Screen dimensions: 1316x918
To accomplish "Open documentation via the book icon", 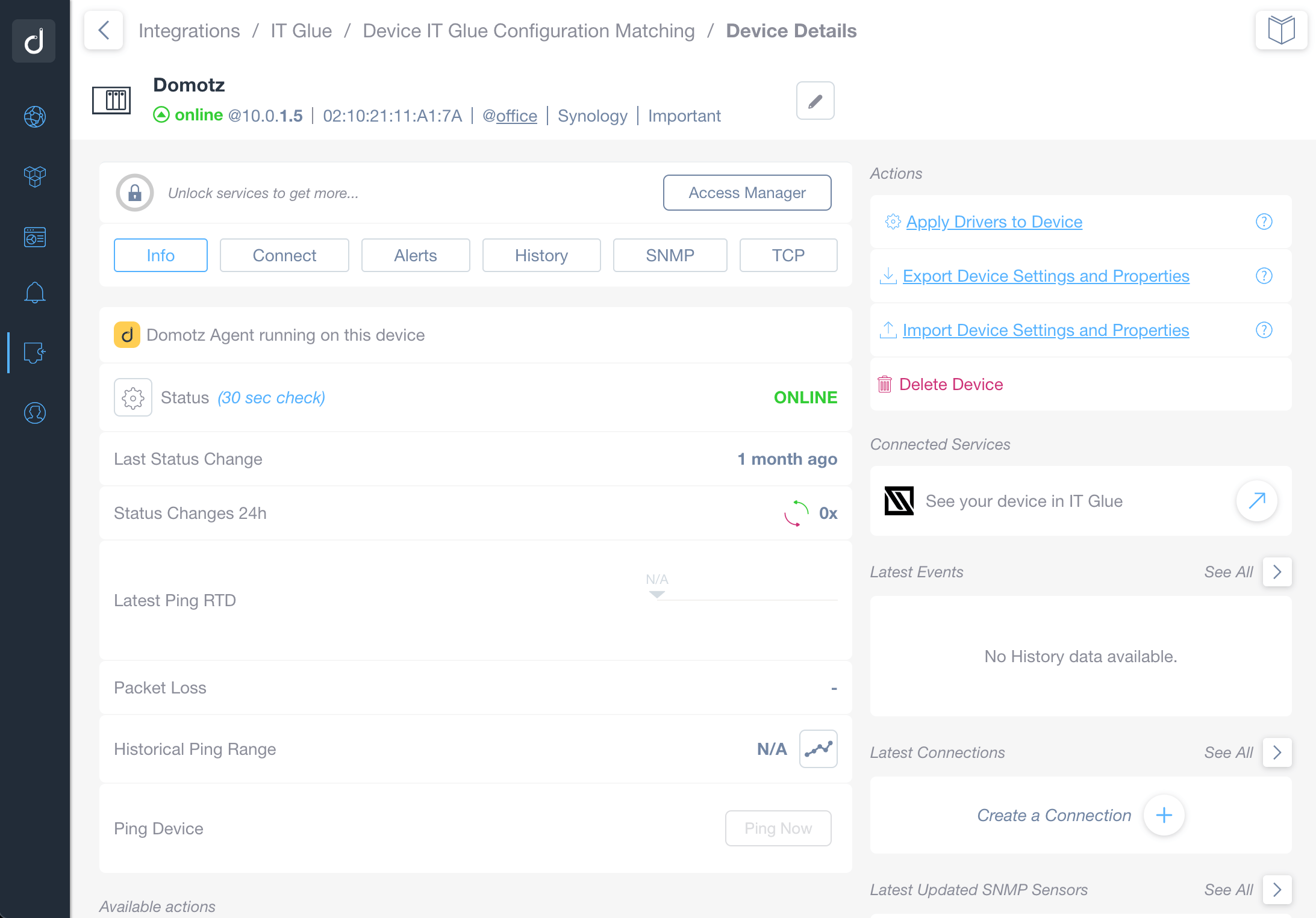I will 1281,29.
